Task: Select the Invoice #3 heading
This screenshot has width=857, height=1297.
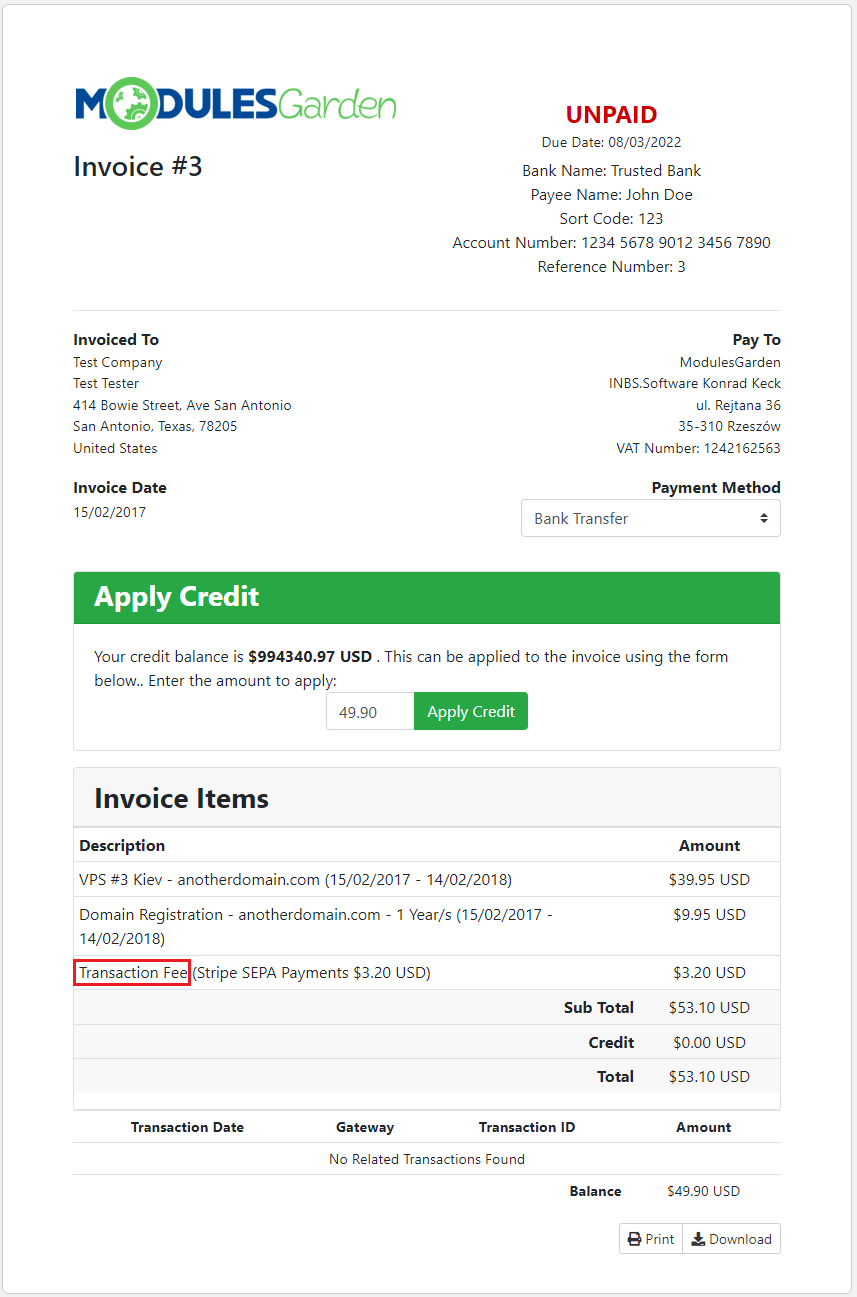Action: 138,166
